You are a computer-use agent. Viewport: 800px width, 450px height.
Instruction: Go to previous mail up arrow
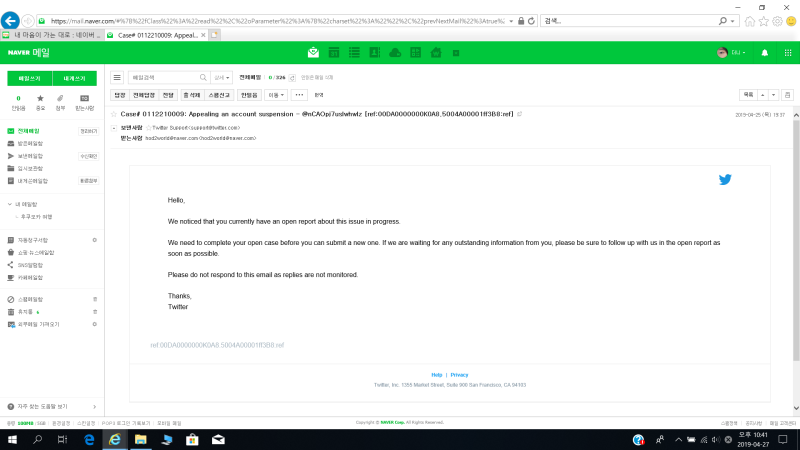point(763,95)
